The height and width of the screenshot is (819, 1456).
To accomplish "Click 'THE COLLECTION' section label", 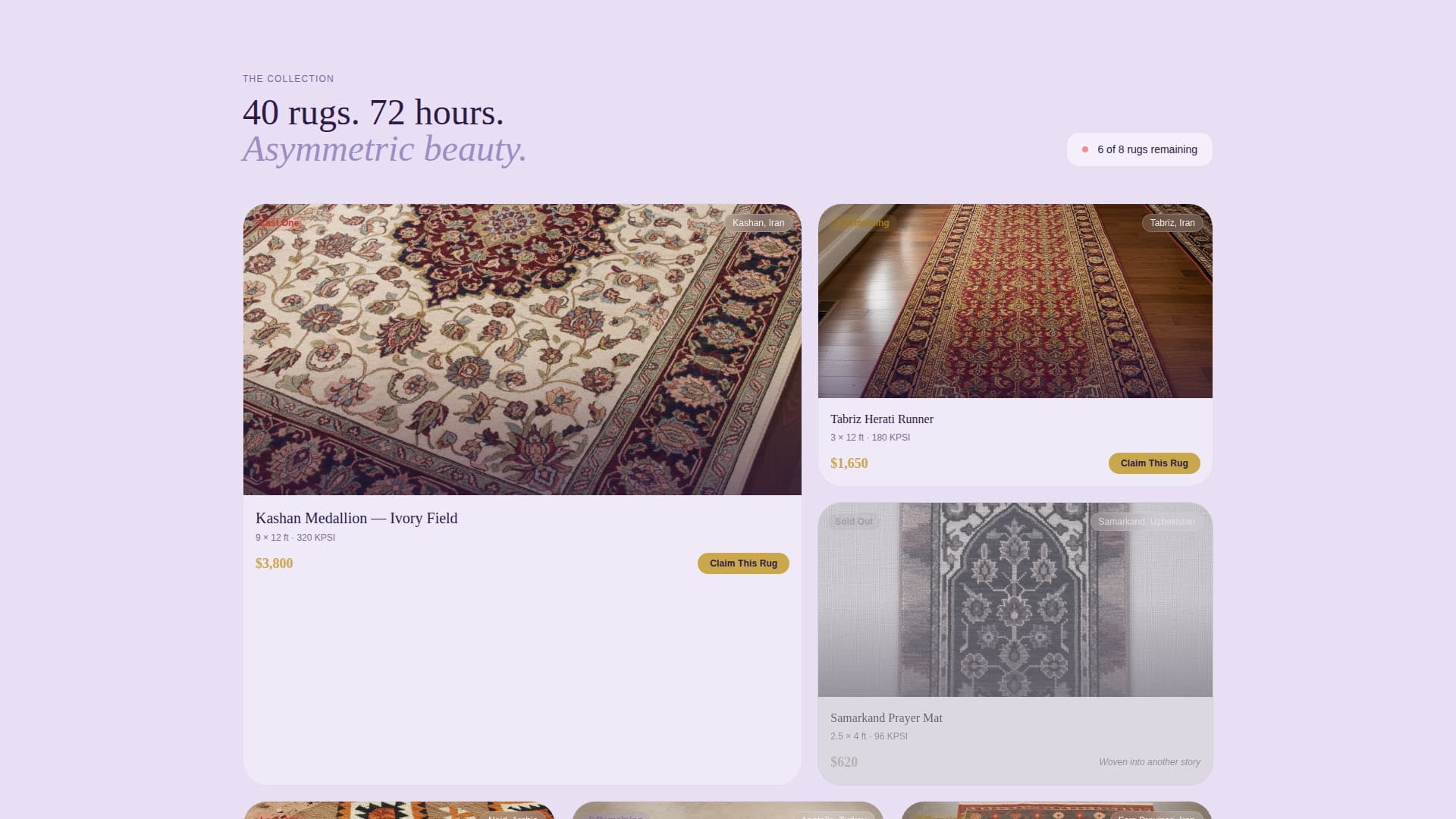I will coord(288,79).
